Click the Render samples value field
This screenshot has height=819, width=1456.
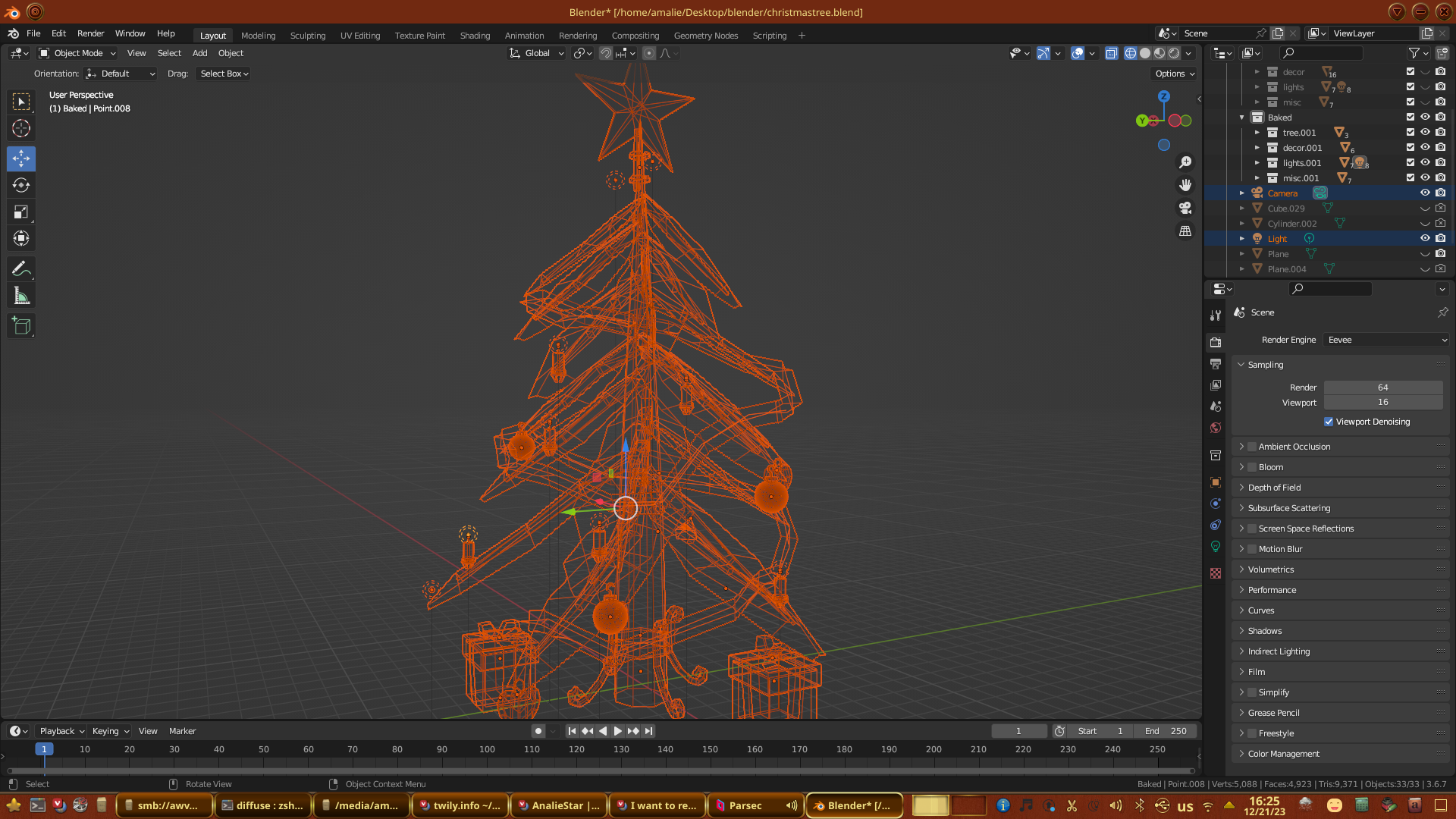tap(1382, 388)
